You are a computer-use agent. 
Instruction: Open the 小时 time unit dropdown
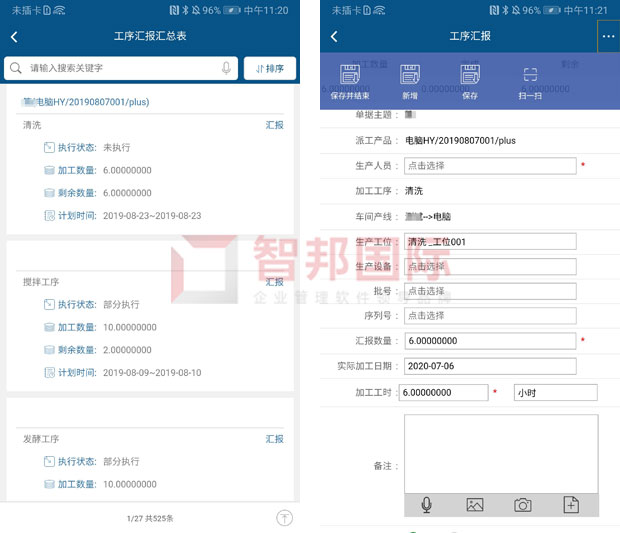point(555,393)
